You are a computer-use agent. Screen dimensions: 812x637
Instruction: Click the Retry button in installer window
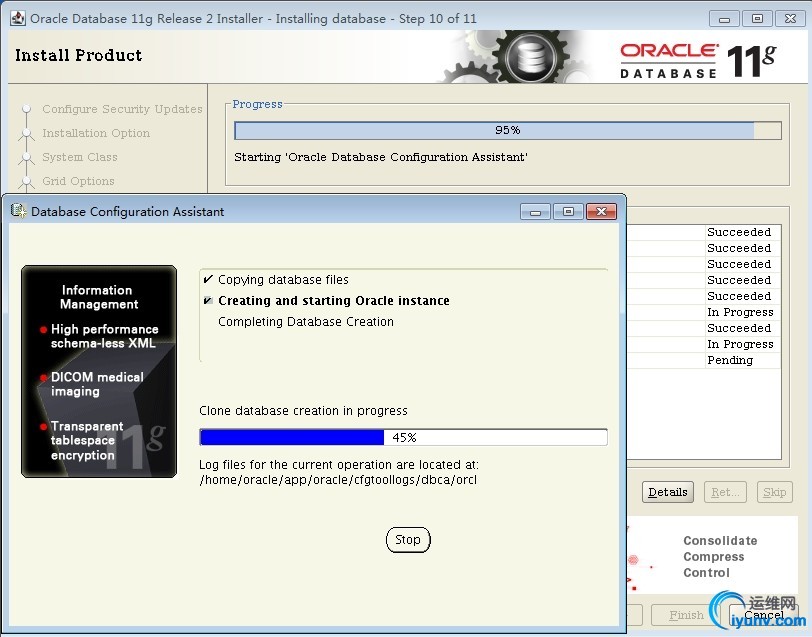pyautogui.click(x=725, y=492)
